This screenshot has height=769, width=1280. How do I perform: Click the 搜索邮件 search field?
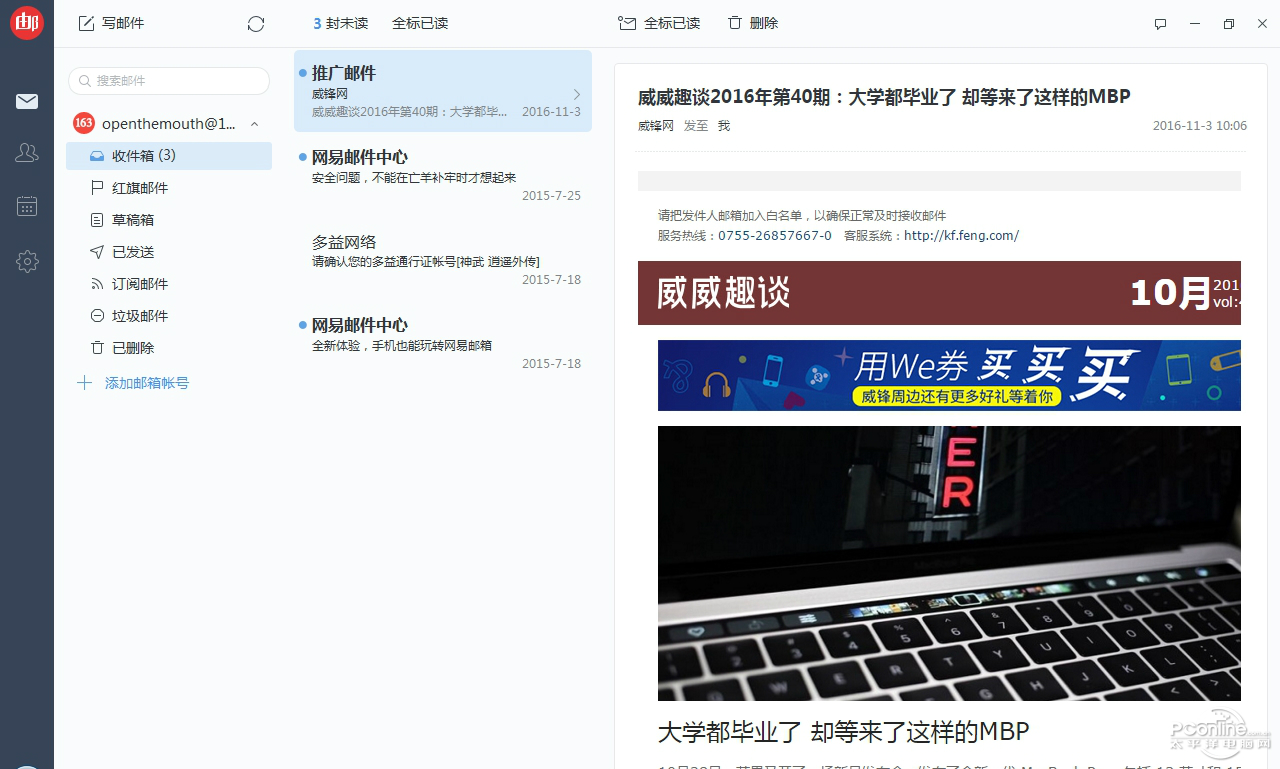click(x=169, y=81)
